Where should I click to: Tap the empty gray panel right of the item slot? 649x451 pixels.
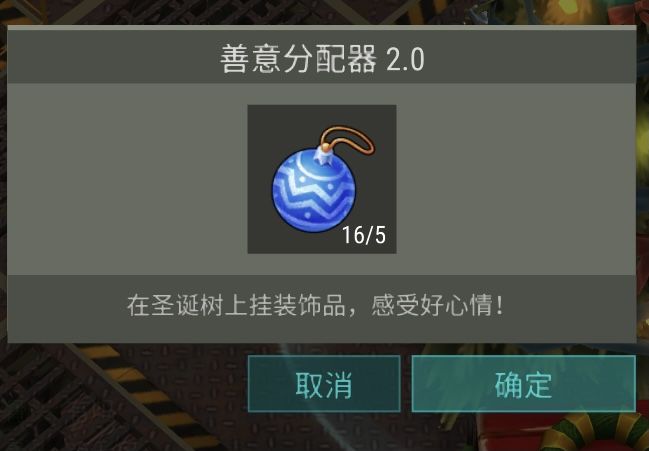(516, 179)
